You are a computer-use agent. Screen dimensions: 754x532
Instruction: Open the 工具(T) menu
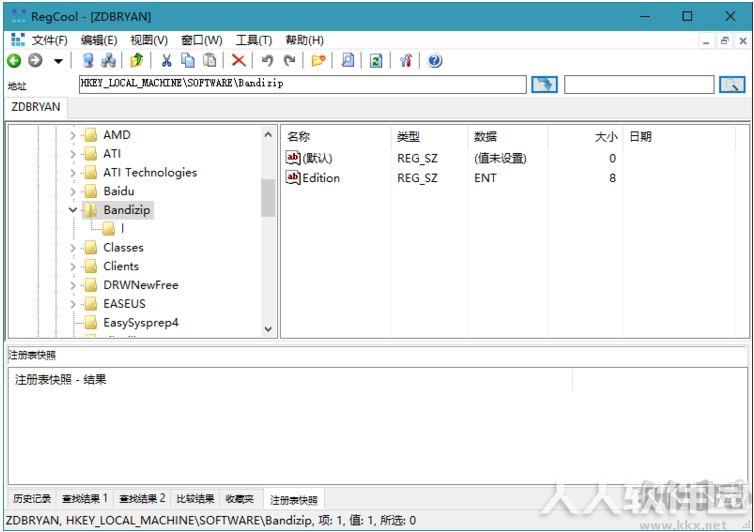(x=253, y=40)
